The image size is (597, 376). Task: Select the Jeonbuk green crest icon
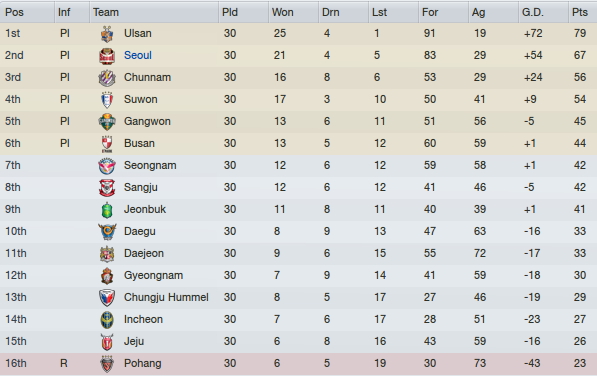[x=107, y=210]
